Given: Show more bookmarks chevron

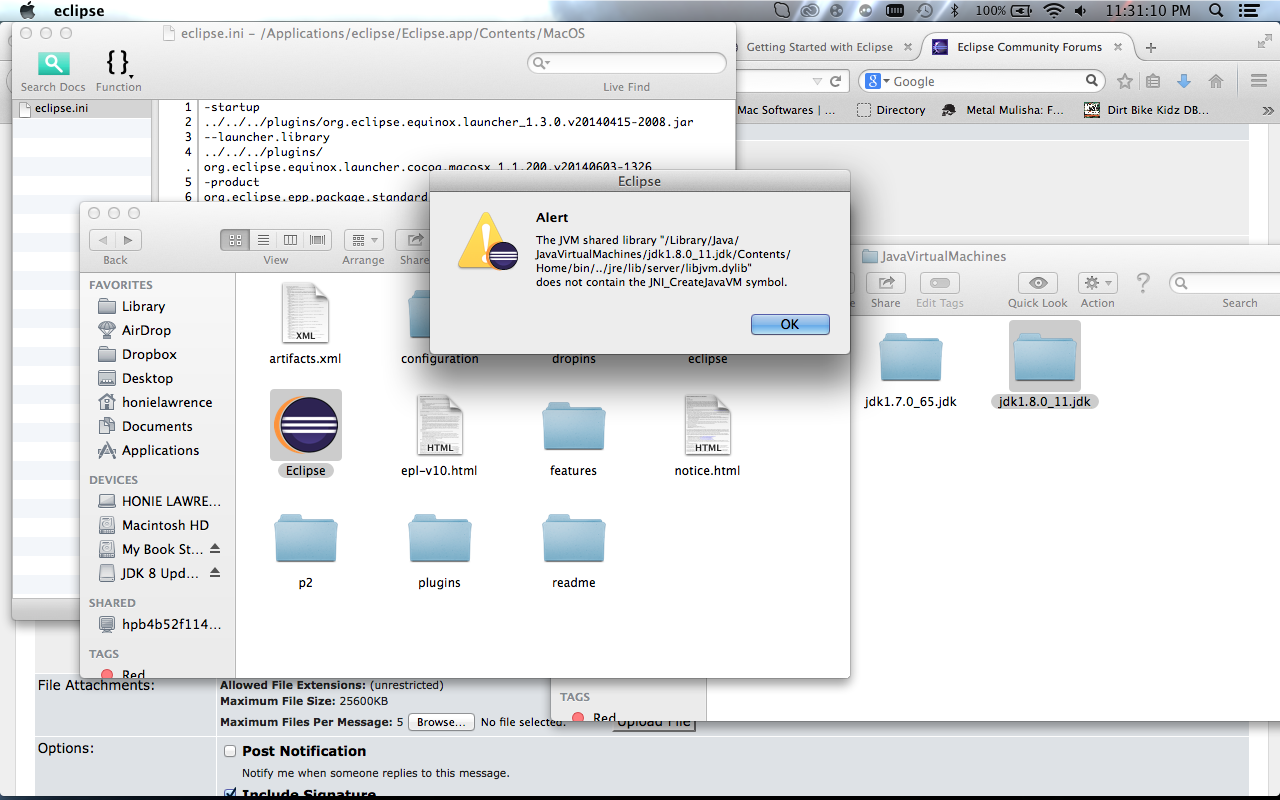Looking at the screenshot, I should (1268, 110).
